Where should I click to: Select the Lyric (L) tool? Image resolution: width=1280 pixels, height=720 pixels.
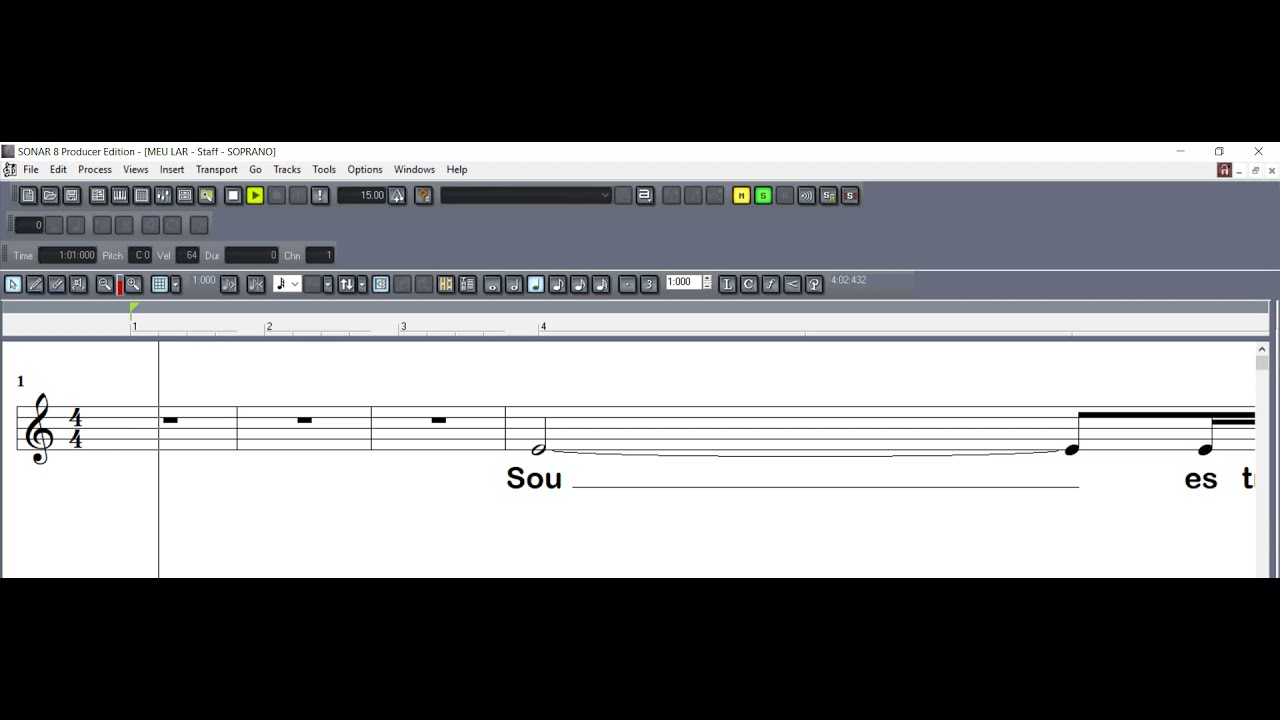727,285
